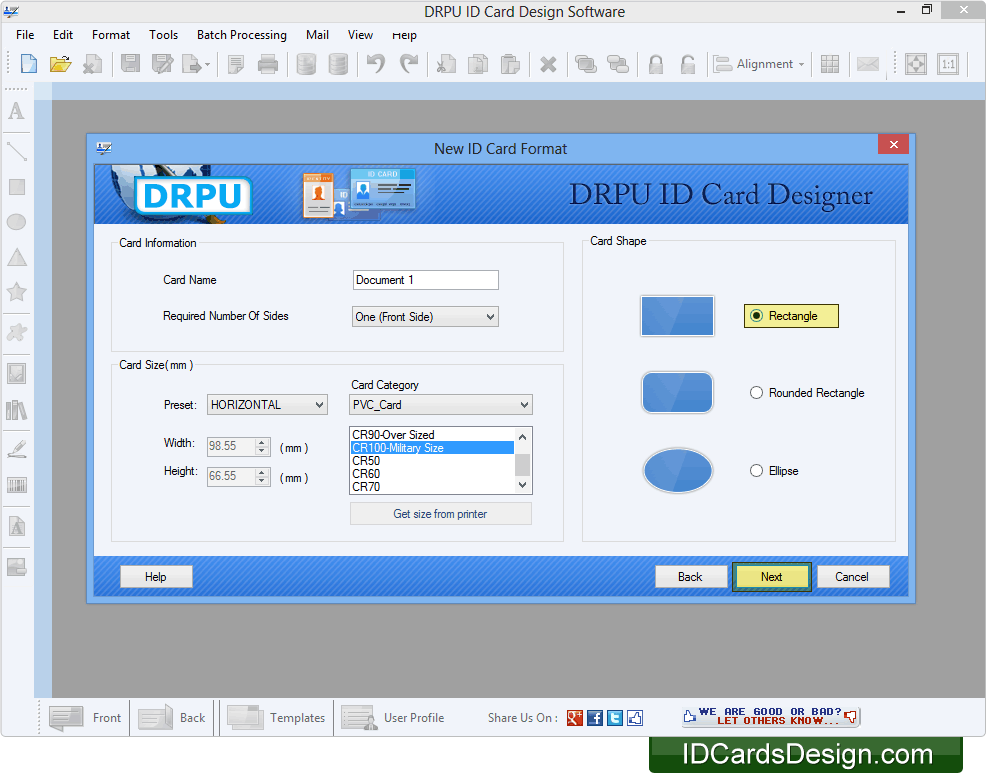Open the Card Category PVC_Card dropdown

coord(441,404)
